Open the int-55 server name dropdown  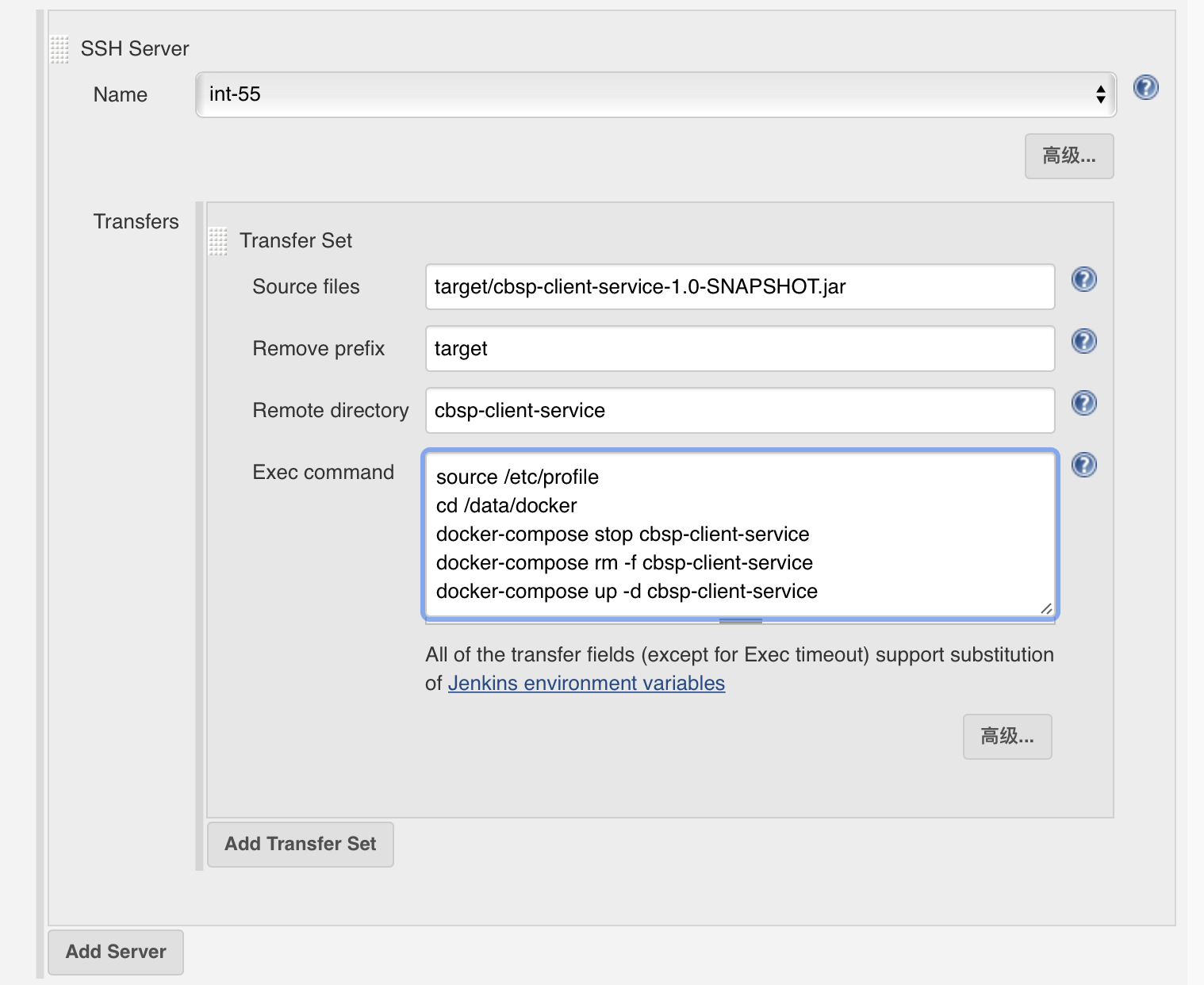(656, 94)
